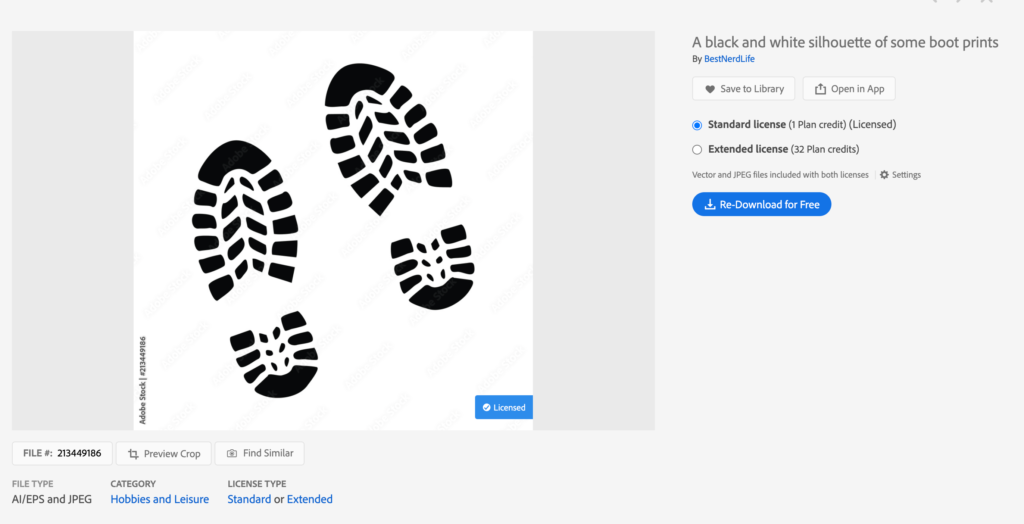Click the download arrow icon on Re-Download
Viewport: 1024px width, 524px height.
[x=710, y=205]
